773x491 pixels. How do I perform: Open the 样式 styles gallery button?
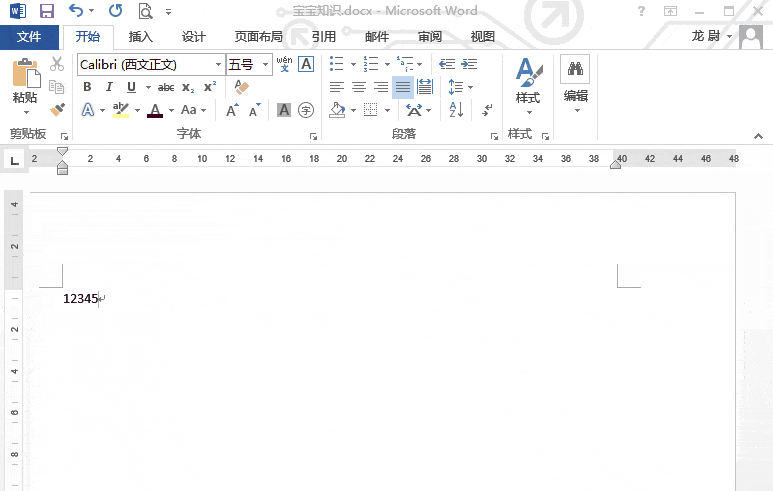(x=528, y=85)
